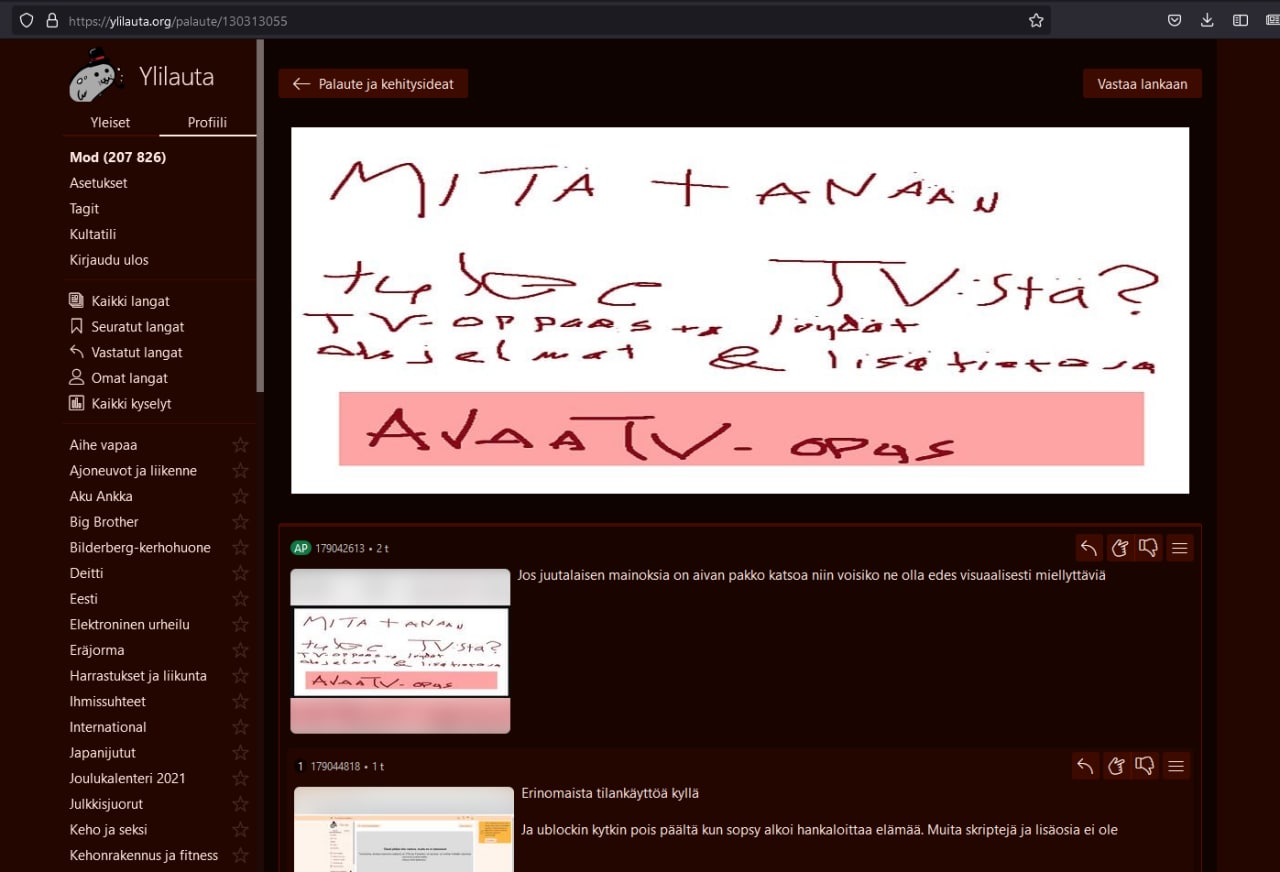Open the Firefox sidebar panel button
Screen dimensions: 1280x872
click(1240, 20)
